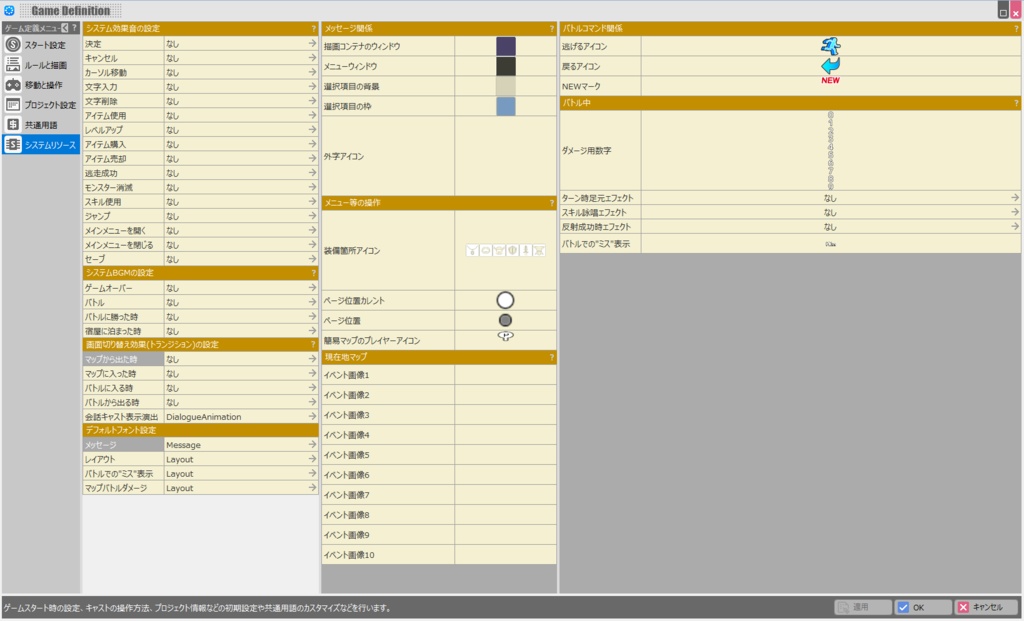
Task: Click 選択項目の枠 blue swatch
Action: click(x=505, y=106)
